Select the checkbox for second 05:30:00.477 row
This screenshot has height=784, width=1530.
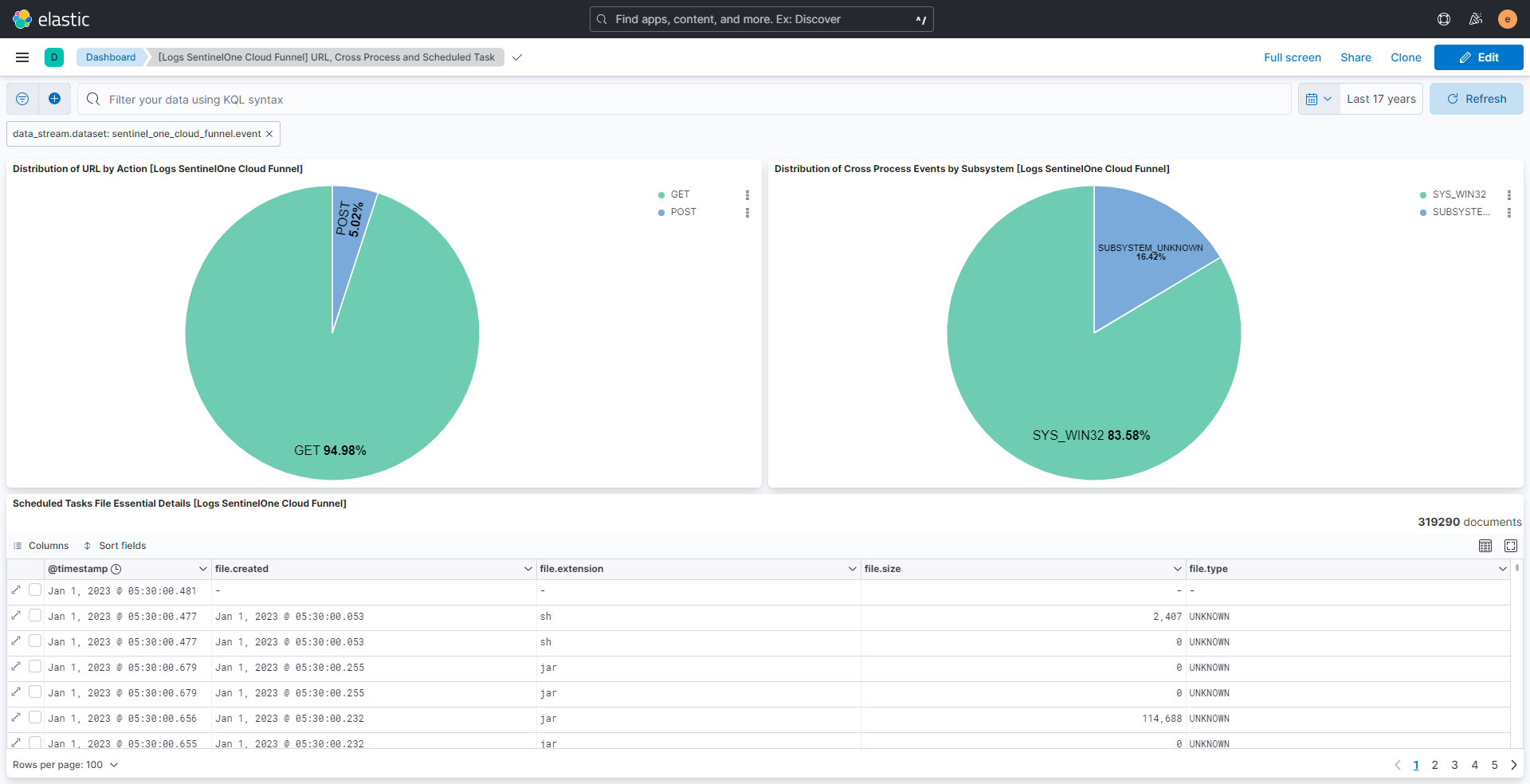click(x=35, y=641)
